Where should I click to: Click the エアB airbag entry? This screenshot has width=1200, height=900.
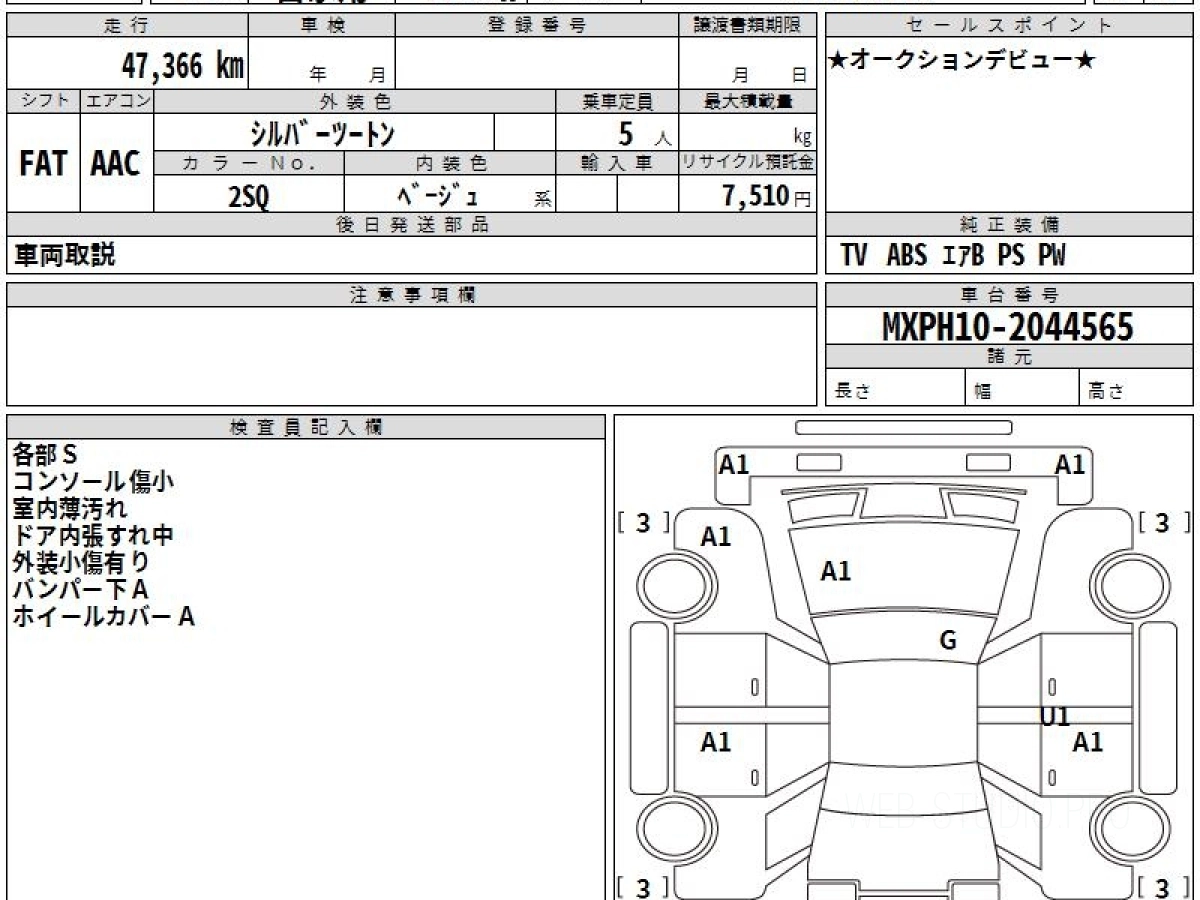tap(964, 256)
